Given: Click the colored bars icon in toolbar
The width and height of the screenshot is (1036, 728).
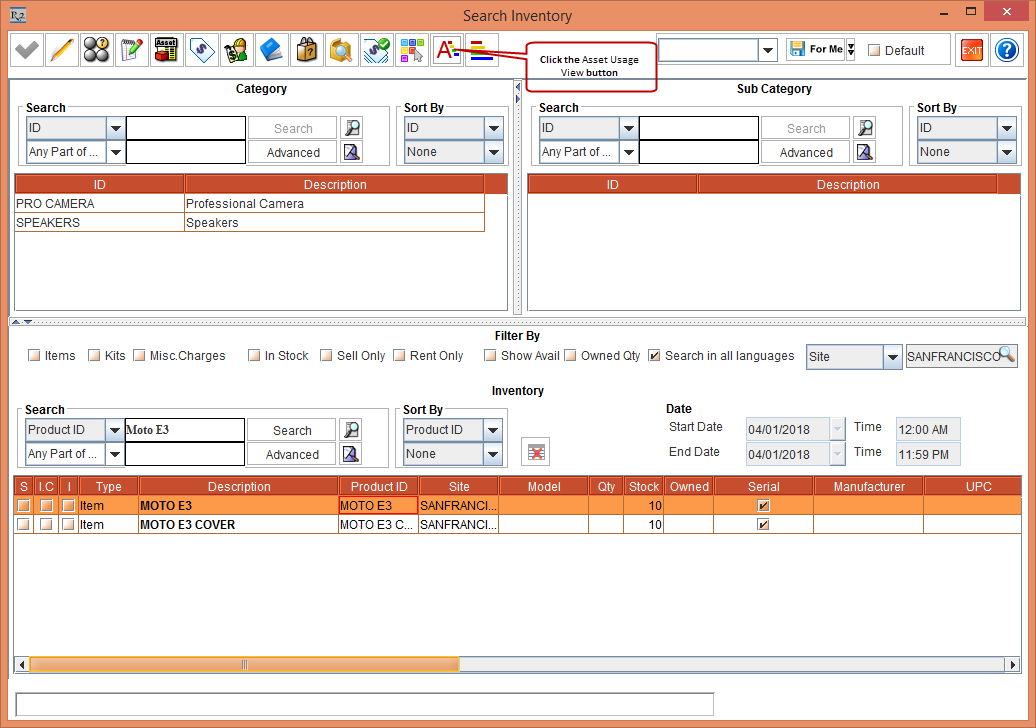Looking at the screenshot, I should tap(481, 50).
